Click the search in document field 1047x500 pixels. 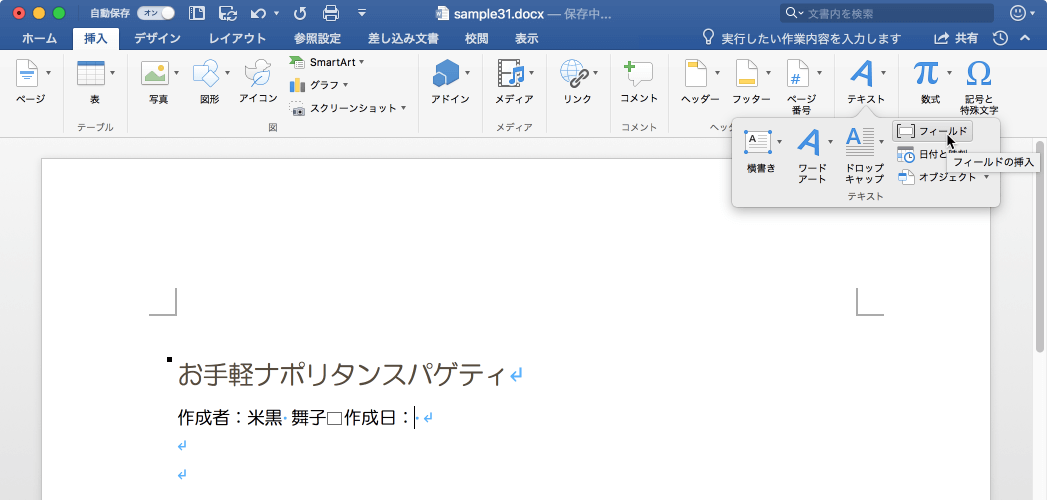point(887,13)
